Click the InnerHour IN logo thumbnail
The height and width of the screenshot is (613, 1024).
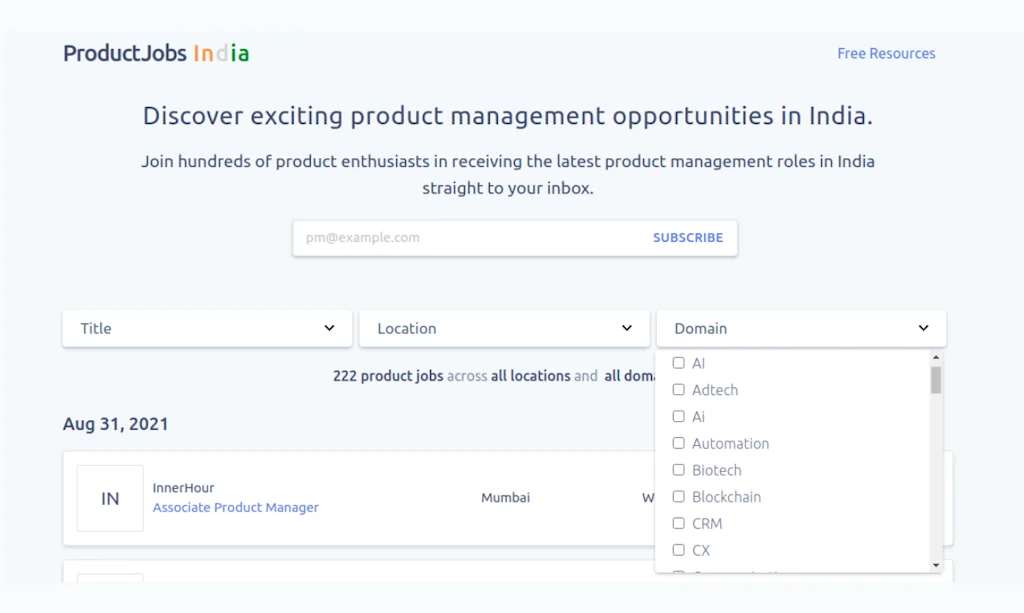110,499
